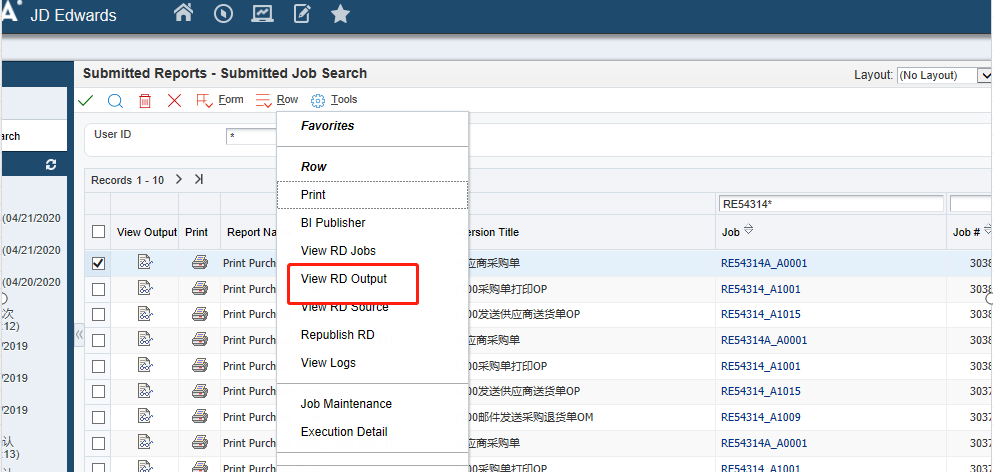Print icon for second RE54314A_A0001 row
This screenshot has height=472, width=993.
pyautogui.click(x=199, y=340)
